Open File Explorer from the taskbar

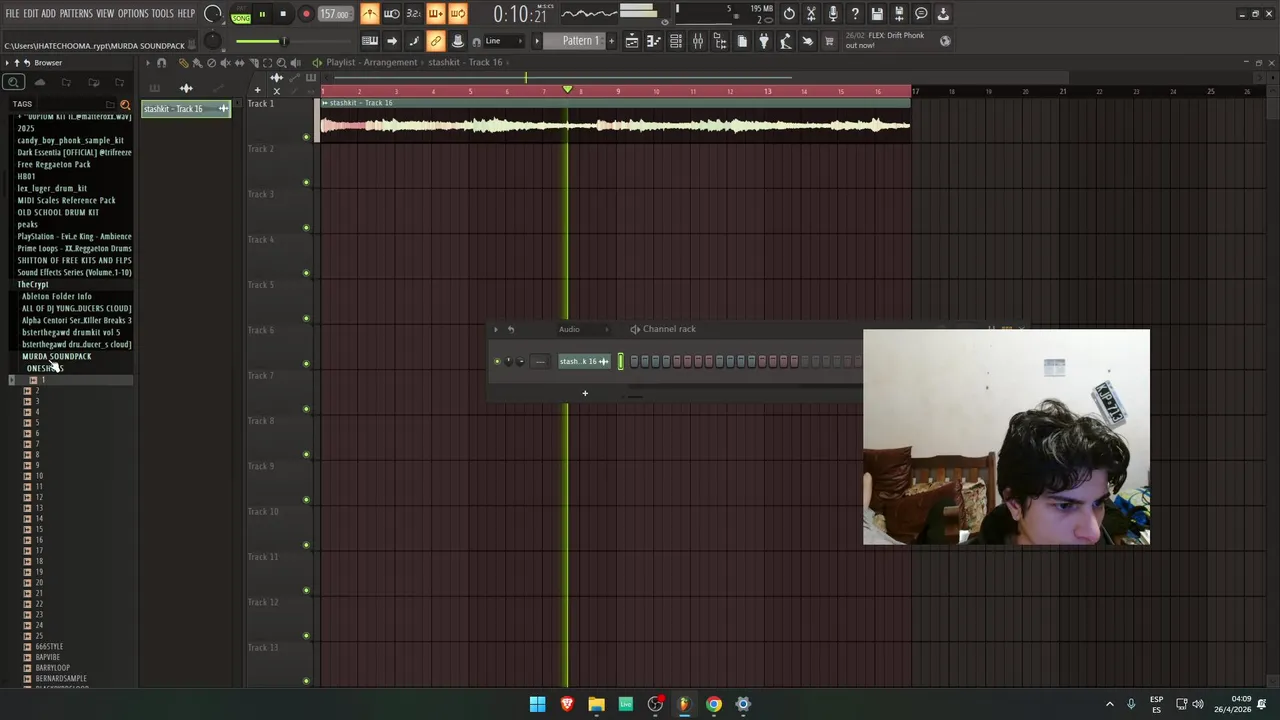point(596,704)
